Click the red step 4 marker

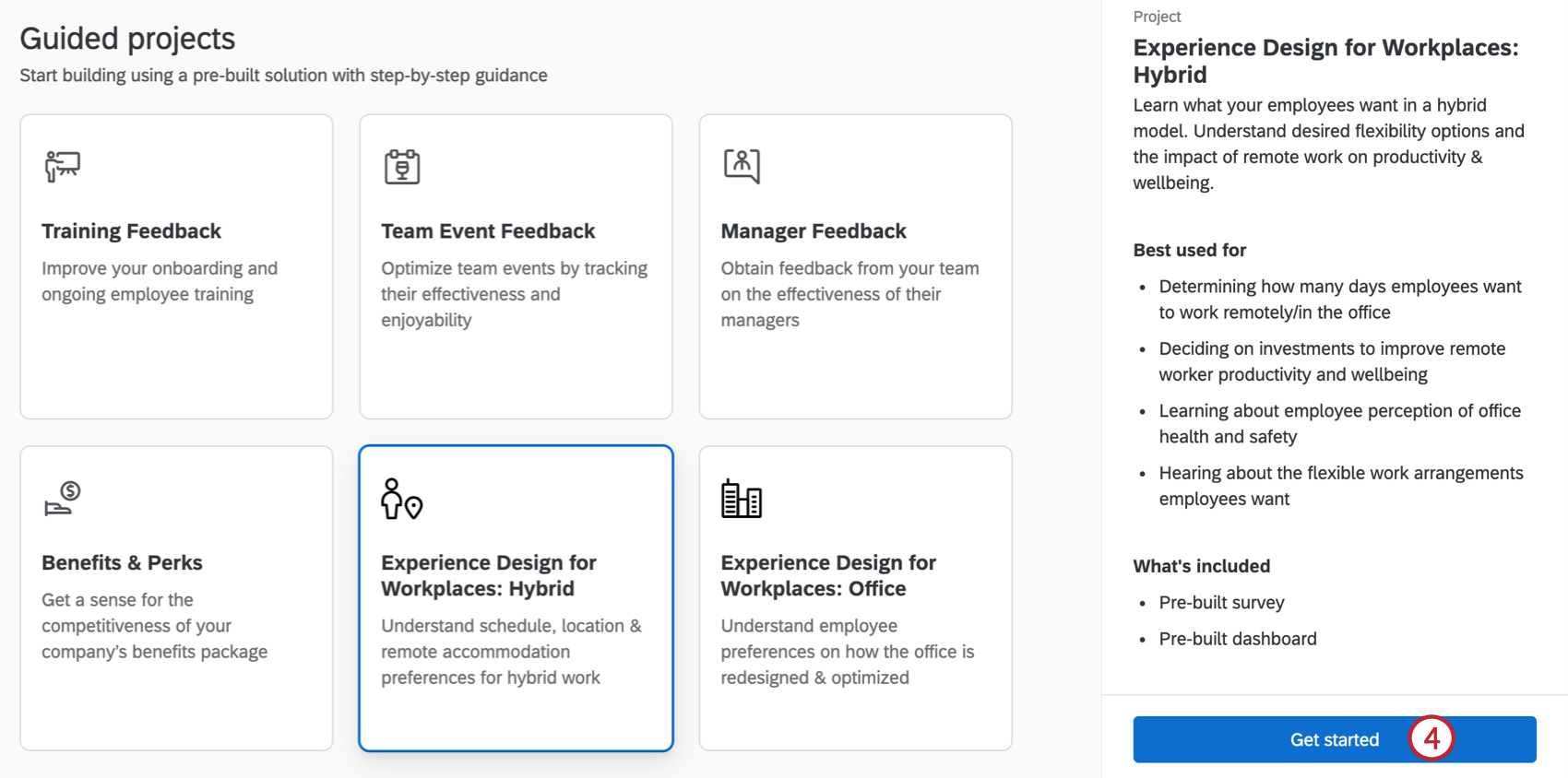click(1431, 738)
